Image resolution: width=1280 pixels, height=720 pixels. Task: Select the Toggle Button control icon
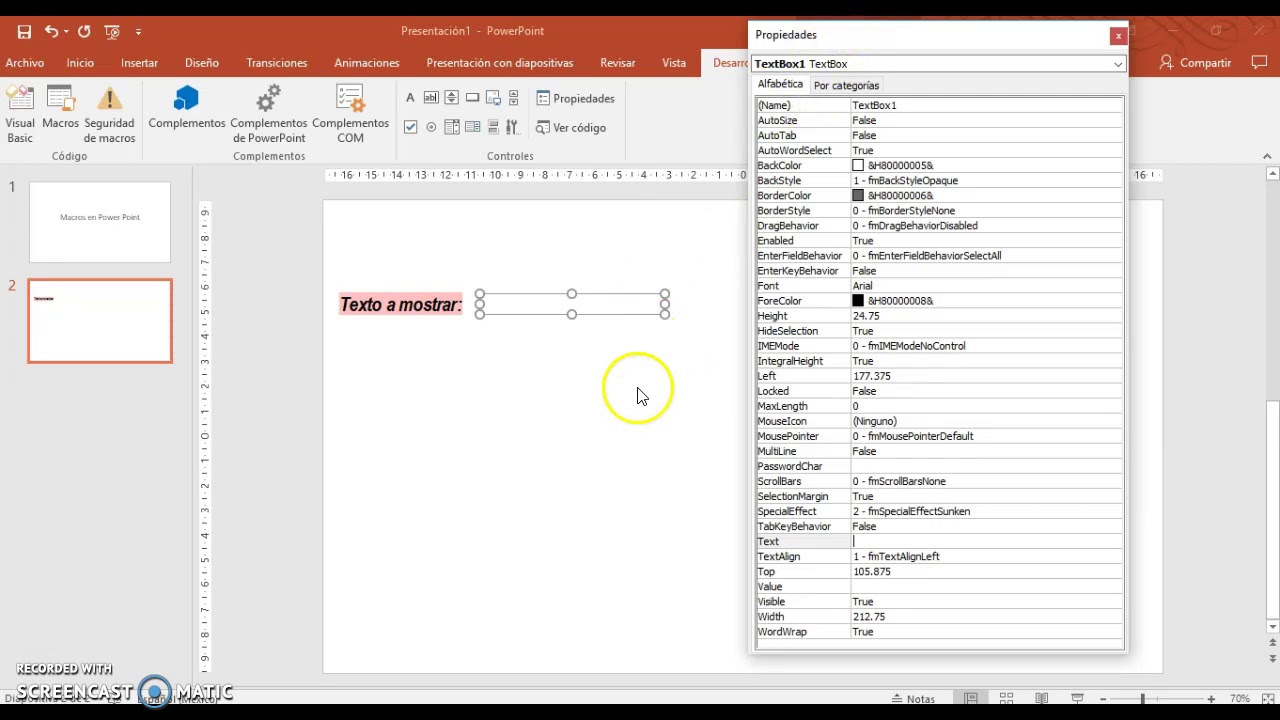point(493,127)
